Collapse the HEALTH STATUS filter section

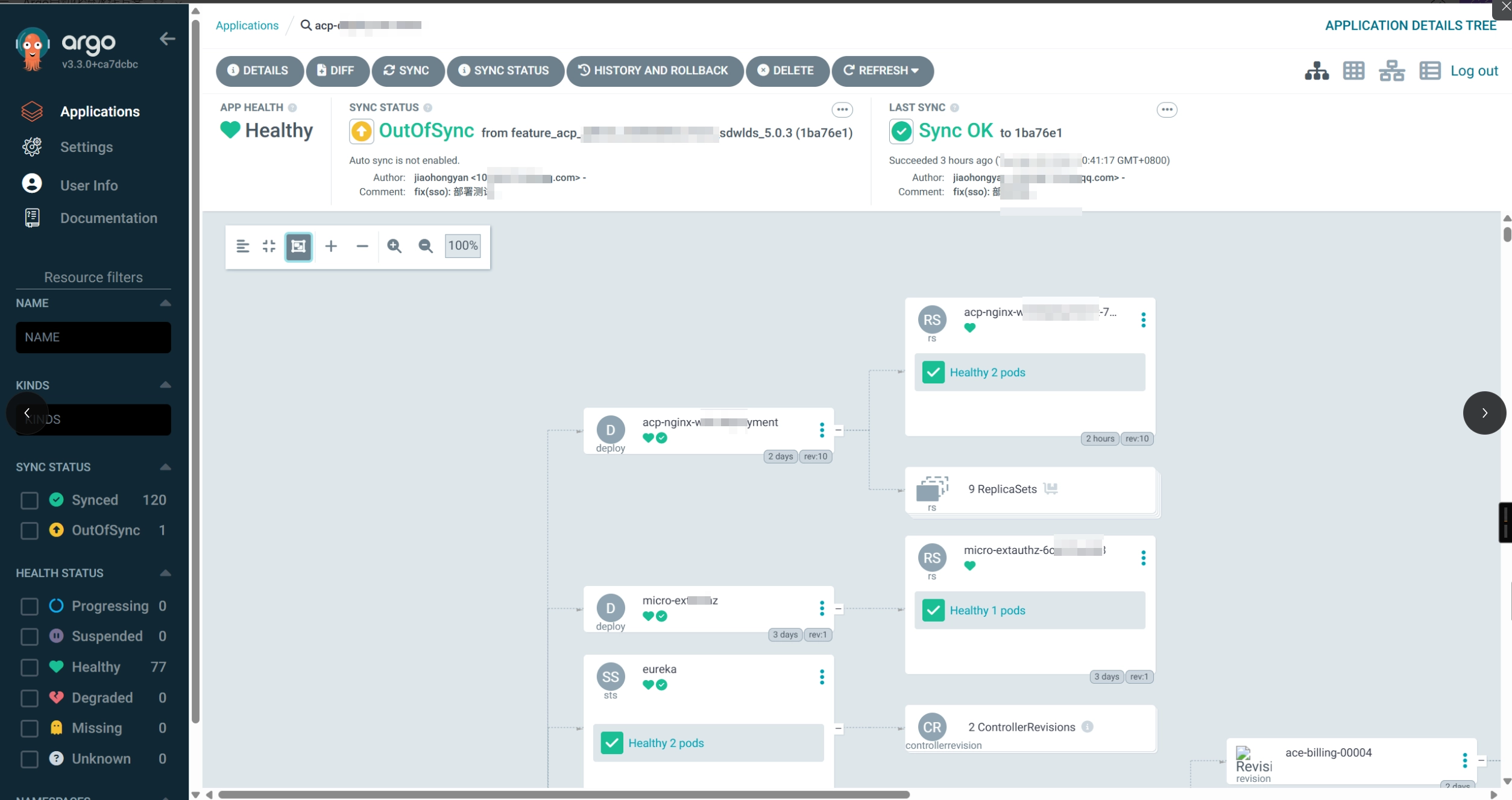click(x=165, y=573)
